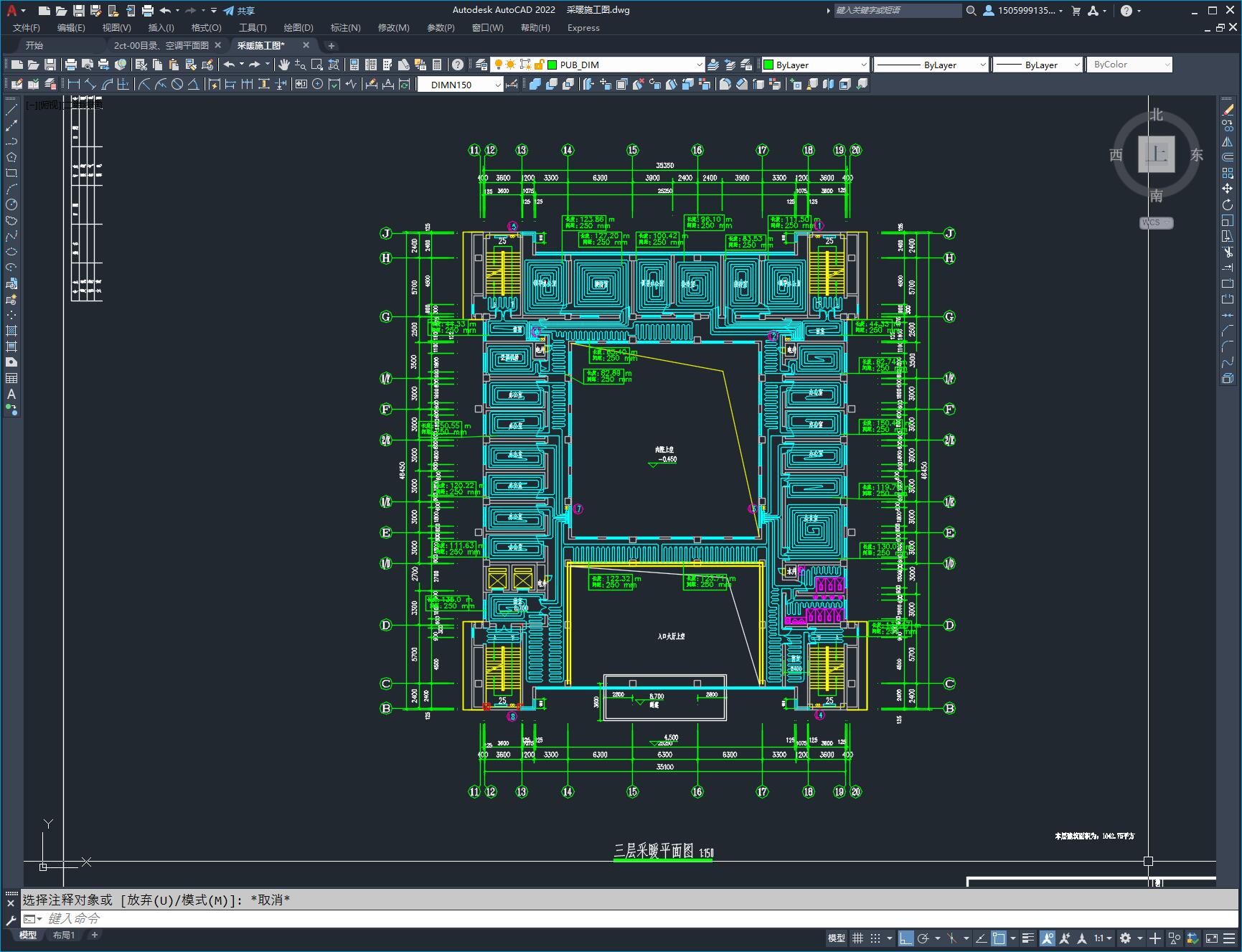Viewport: 1242px width, 952px height.
Task: Click the 模型 button in status bar
Action: (x=837, y=938)
